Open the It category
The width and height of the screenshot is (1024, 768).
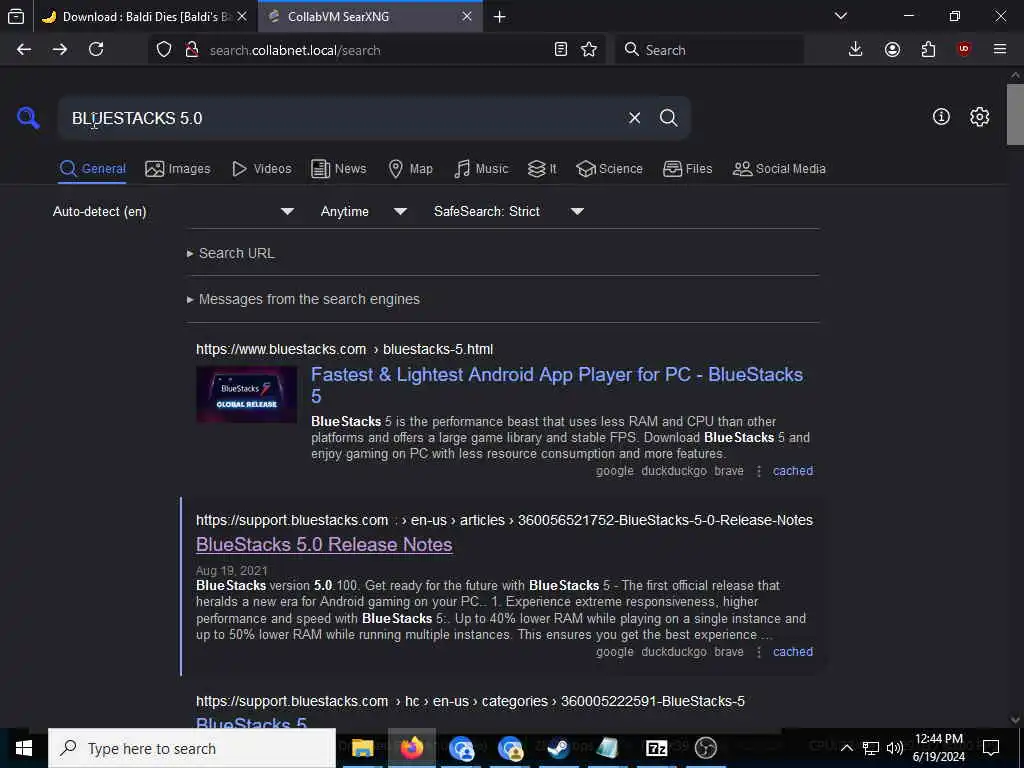542,168
